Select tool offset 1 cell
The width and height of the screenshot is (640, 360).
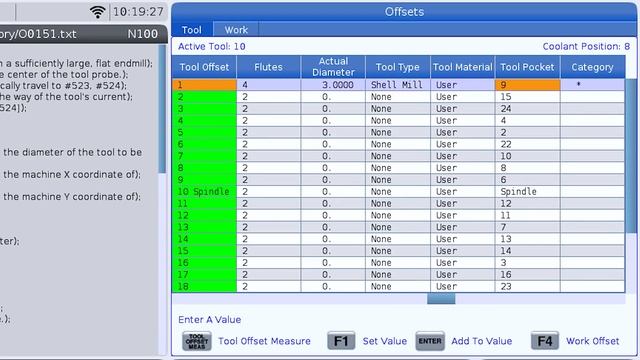point(204,85)
